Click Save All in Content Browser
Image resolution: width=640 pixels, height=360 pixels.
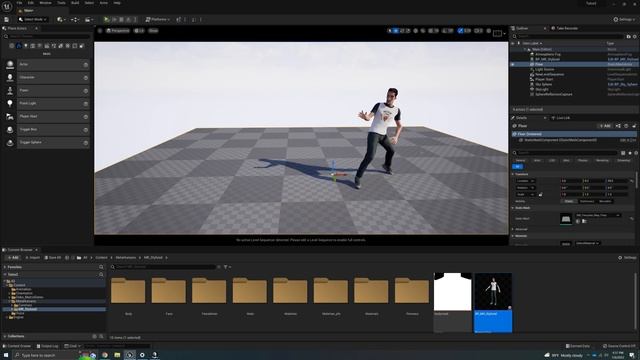tap(53, 258)
